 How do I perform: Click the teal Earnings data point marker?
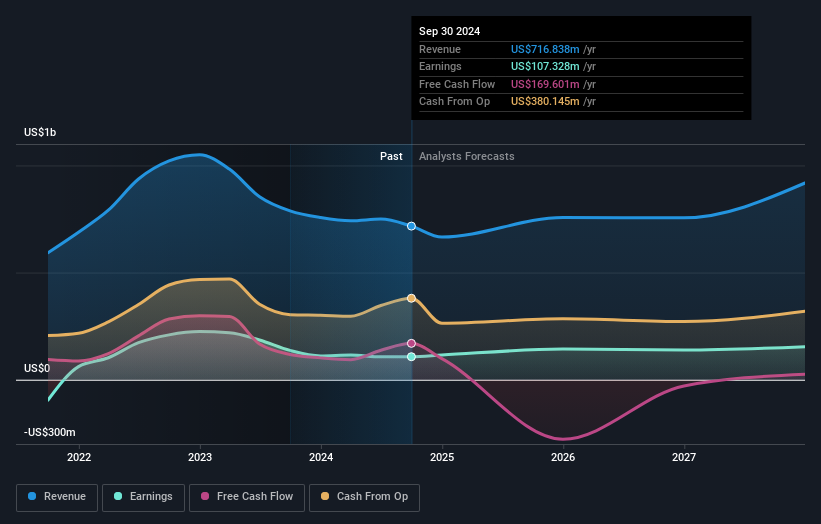pos(412,356)
